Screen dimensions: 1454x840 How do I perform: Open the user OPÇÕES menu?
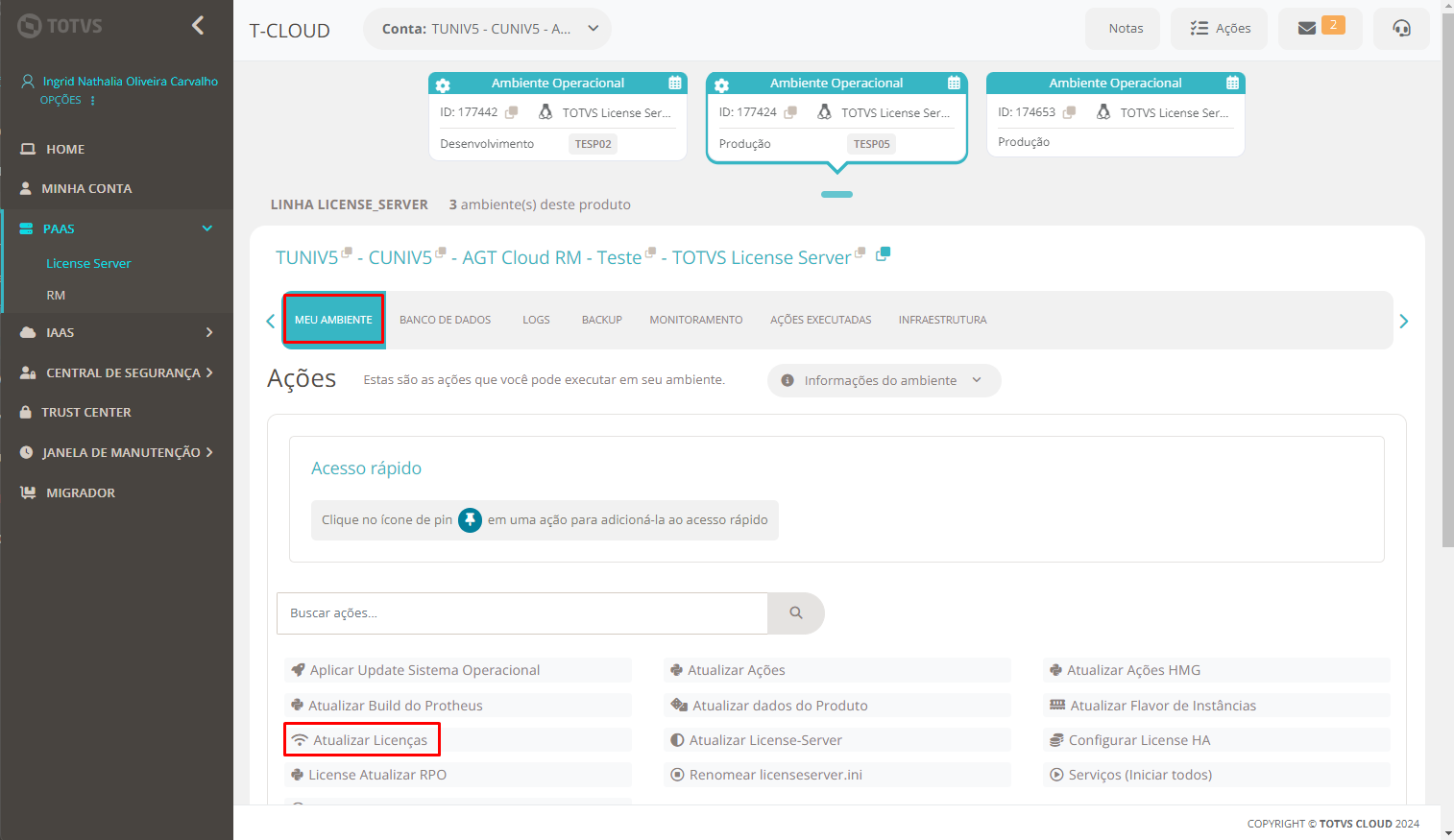coord(67,100)
